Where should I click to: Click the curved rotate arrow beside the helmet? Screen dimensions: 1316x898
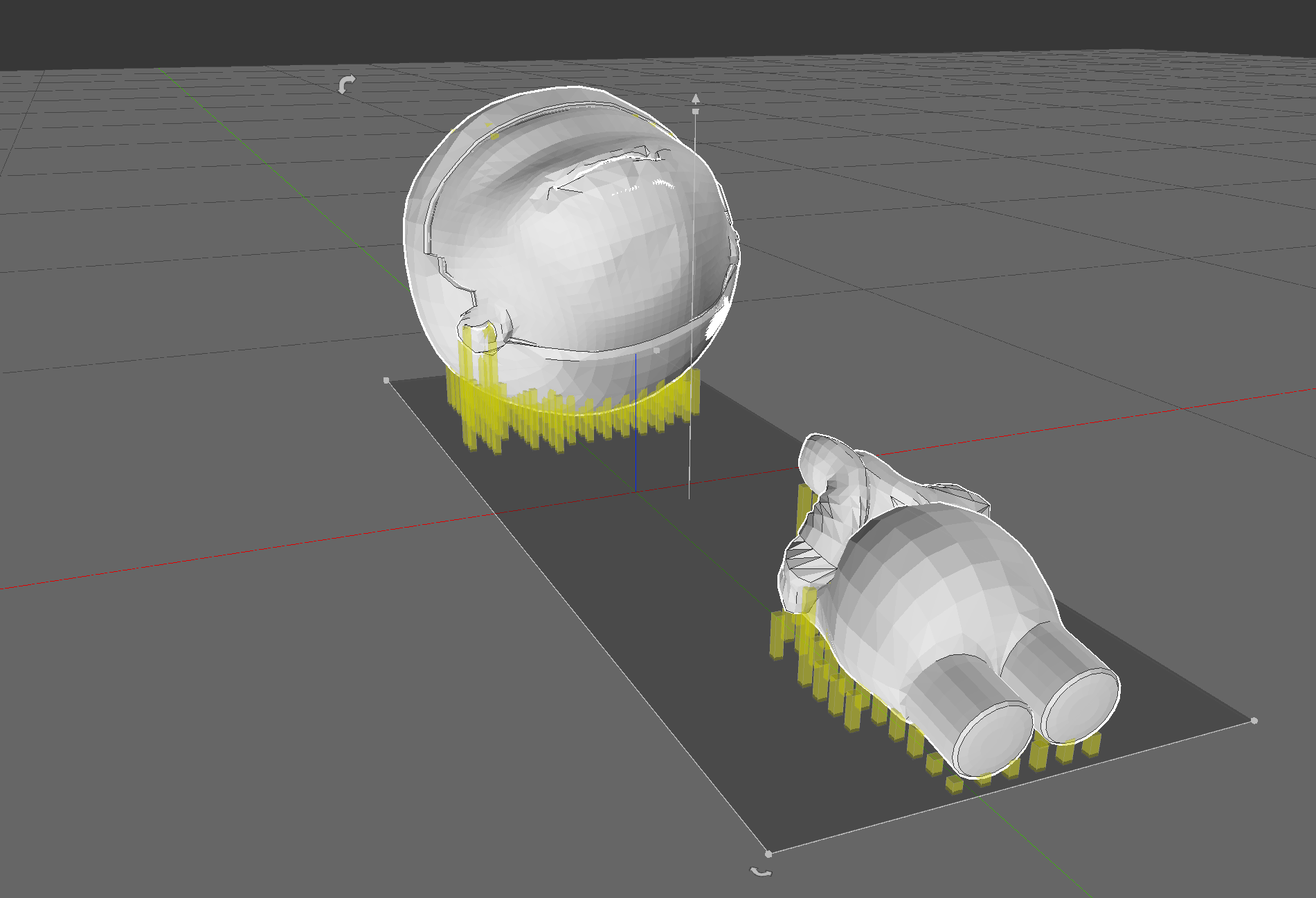(346, 84)
